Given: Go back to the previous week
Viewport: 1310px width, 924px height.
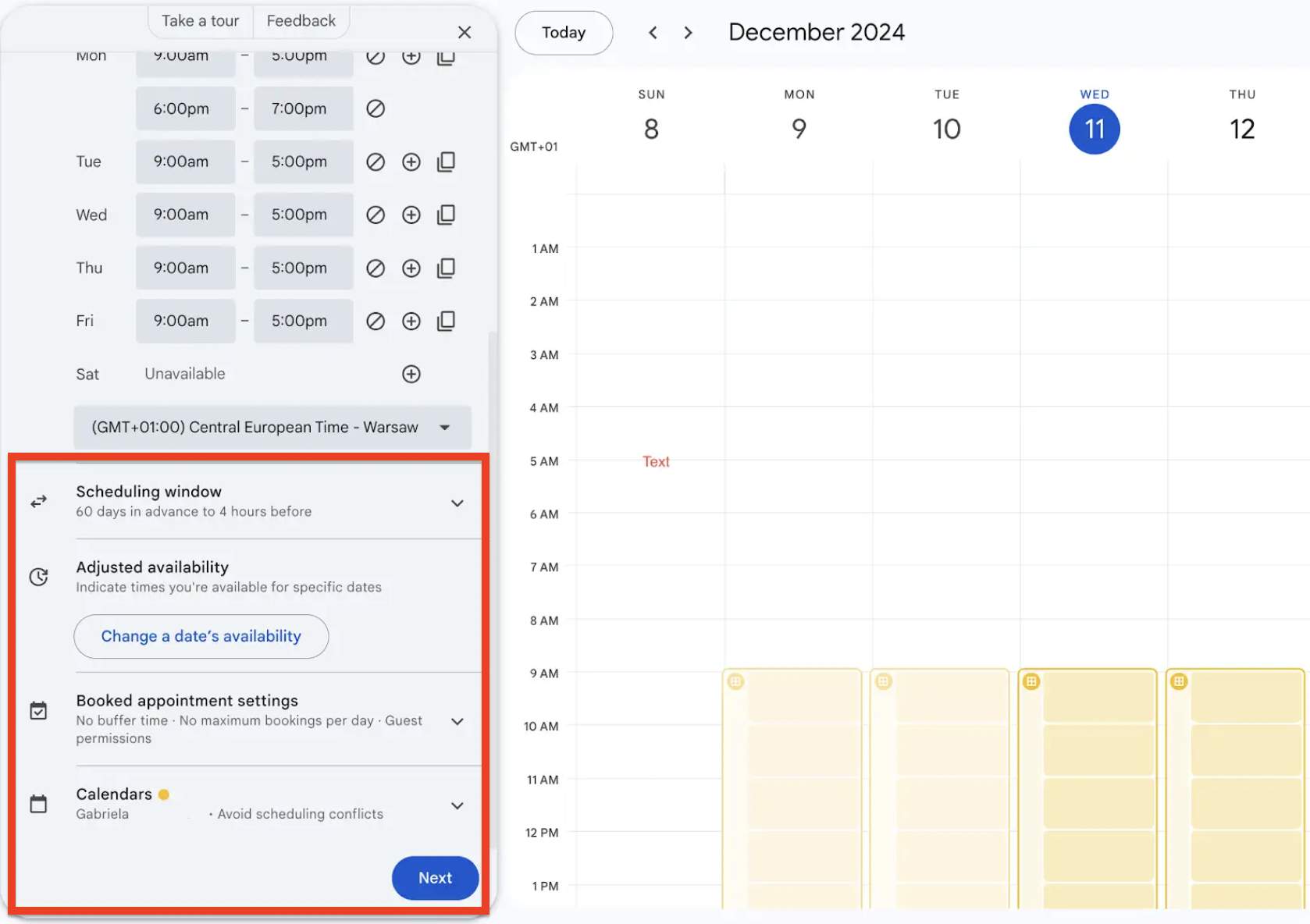Looking at the screenshot, I should (653, 33).
